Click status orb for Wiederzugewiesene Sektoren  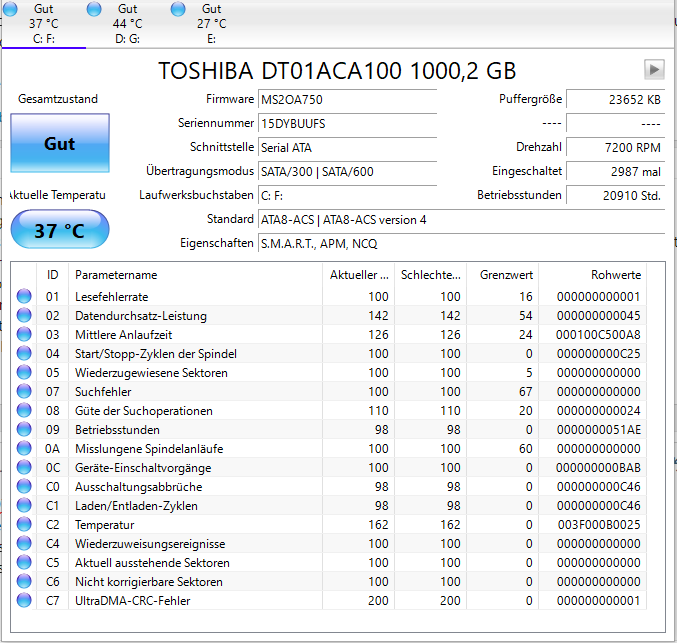tap(24, 372)
